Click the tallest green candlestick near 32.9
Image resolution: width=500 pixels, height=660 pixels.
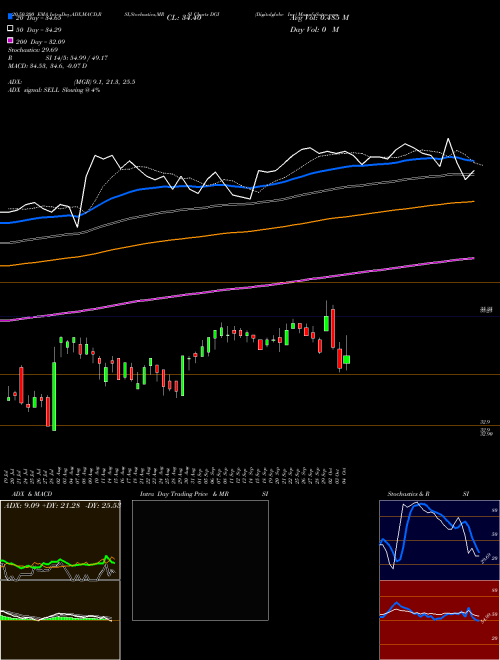click(x=54, y=396)
